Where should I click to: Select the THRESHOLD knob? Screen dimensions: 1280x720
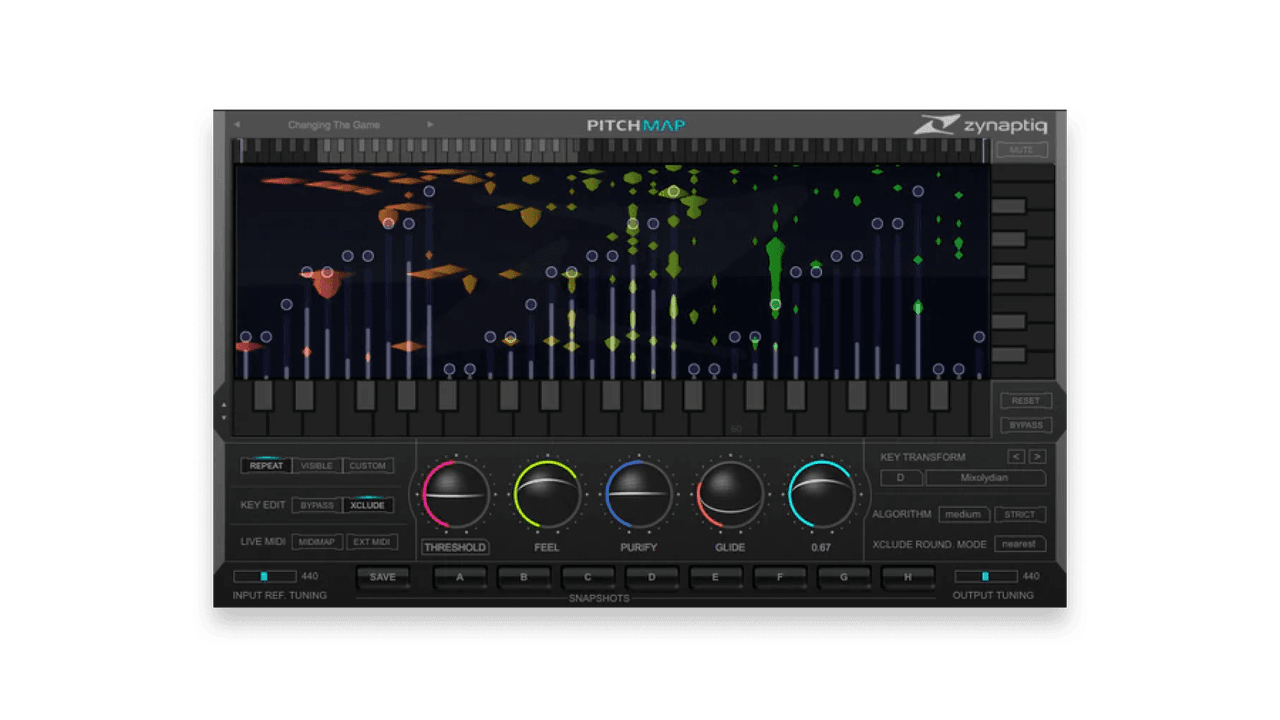[455, 494]
